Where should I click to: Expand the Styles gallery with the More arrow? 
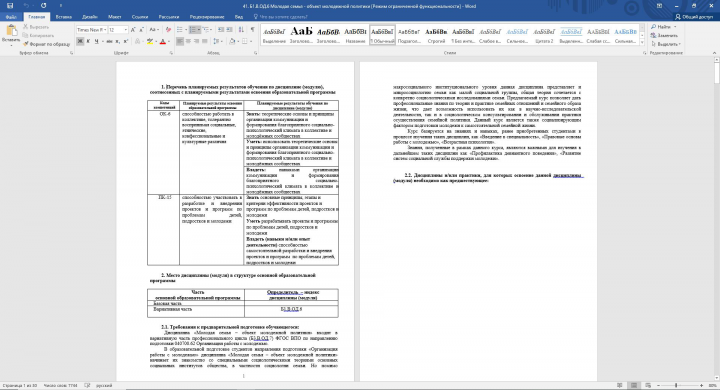coord(642,42)
